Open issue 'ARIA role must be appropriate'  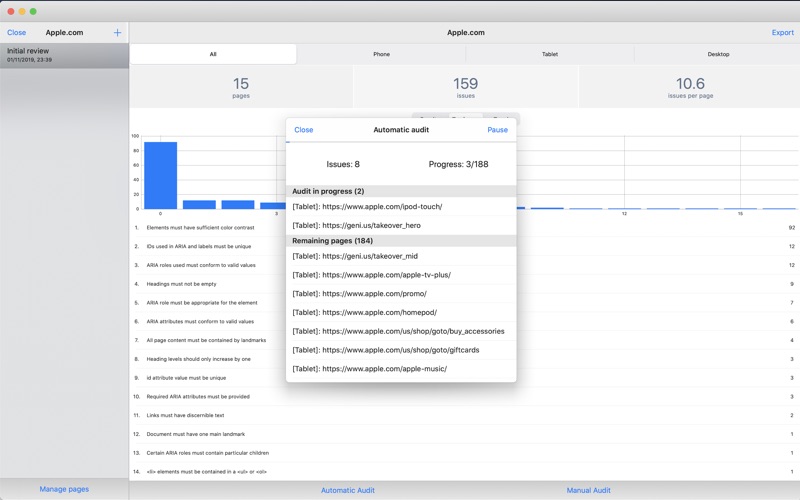pyautogui.click(x=464, y=303)
